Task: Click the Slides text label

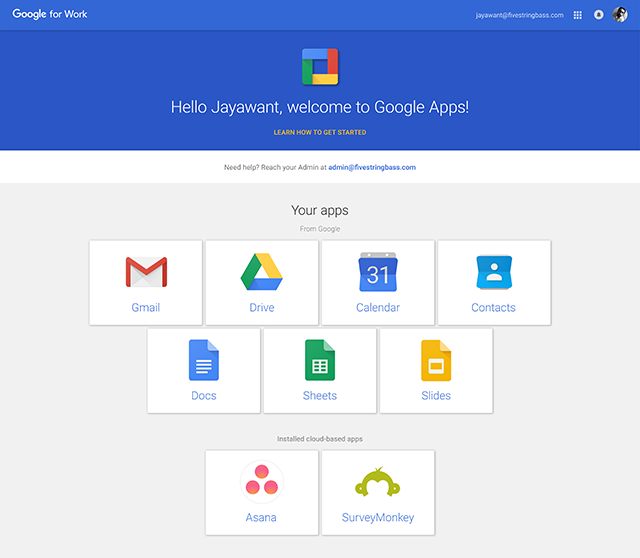Action: 436,396
